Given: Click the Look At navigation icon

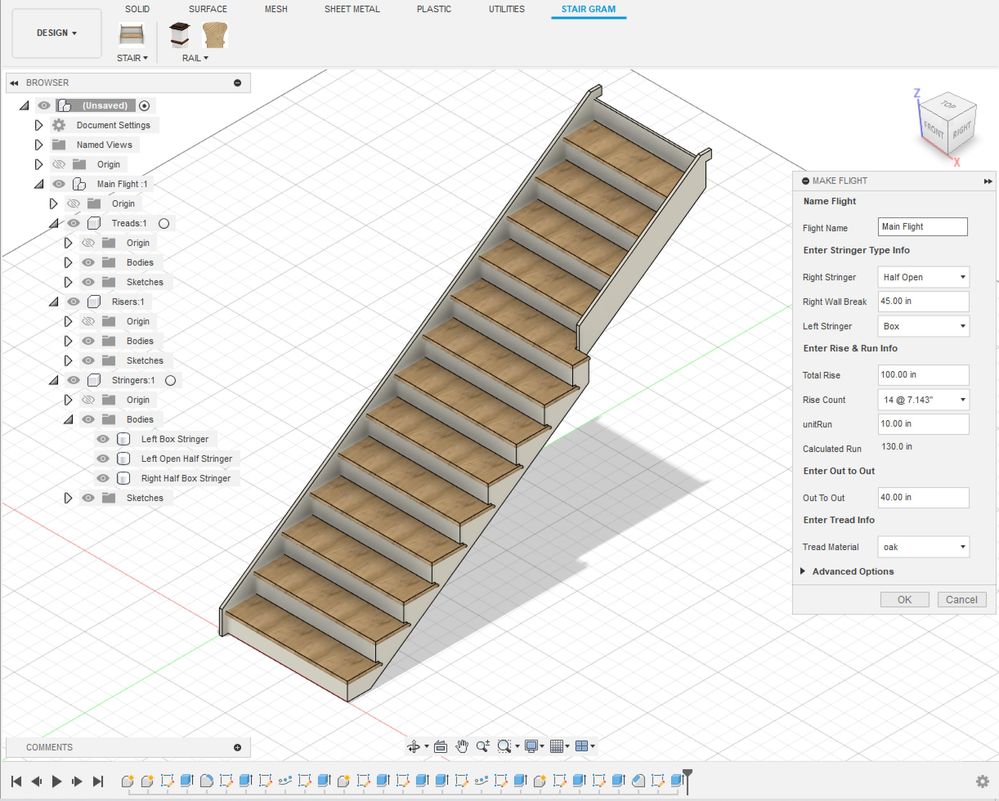Looking at the screenshot, I should click(440, 746).
